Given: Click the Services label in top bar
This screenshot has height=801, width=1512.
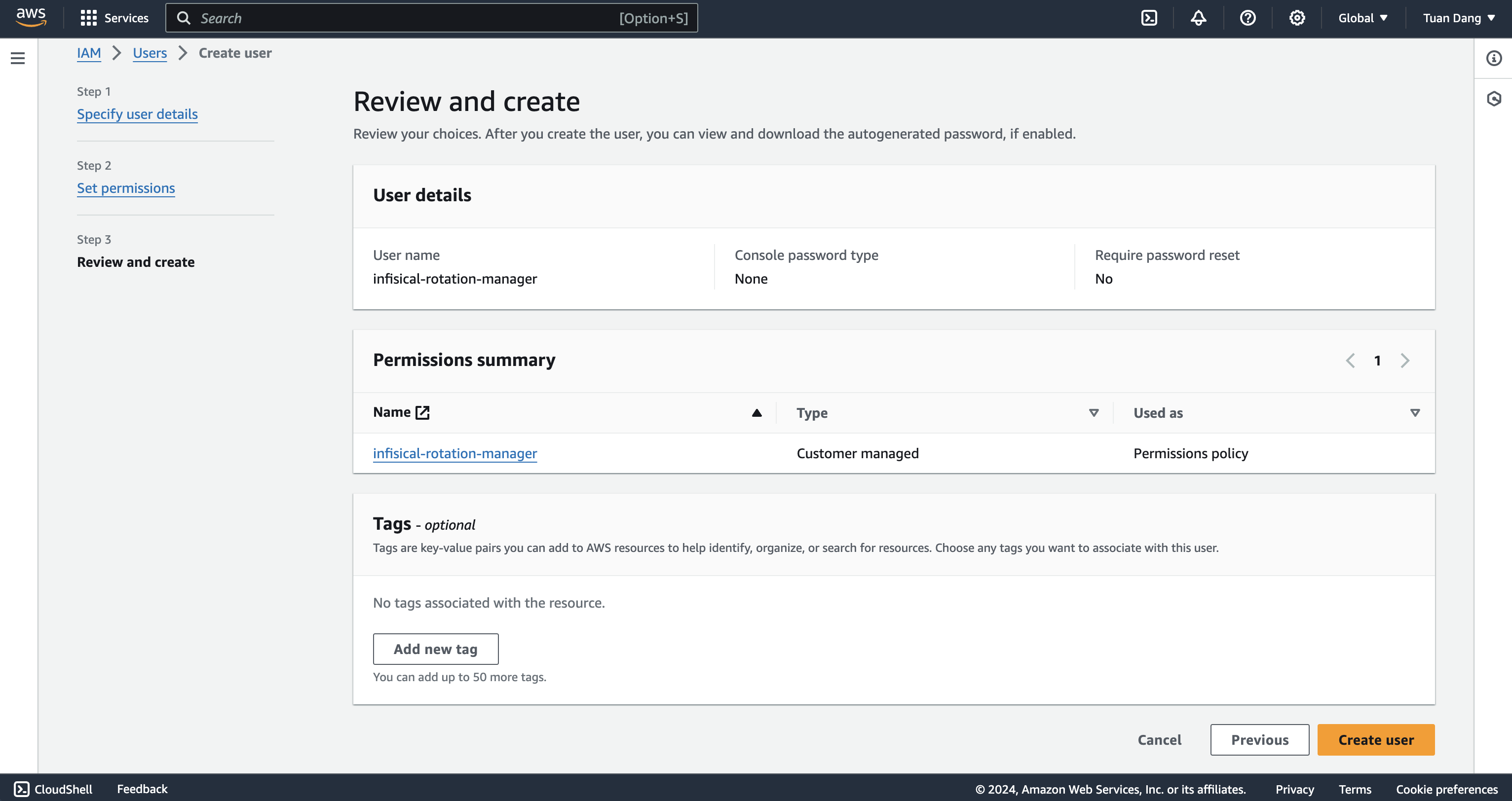Looking at the screenshot, I should tap(126, 18).
